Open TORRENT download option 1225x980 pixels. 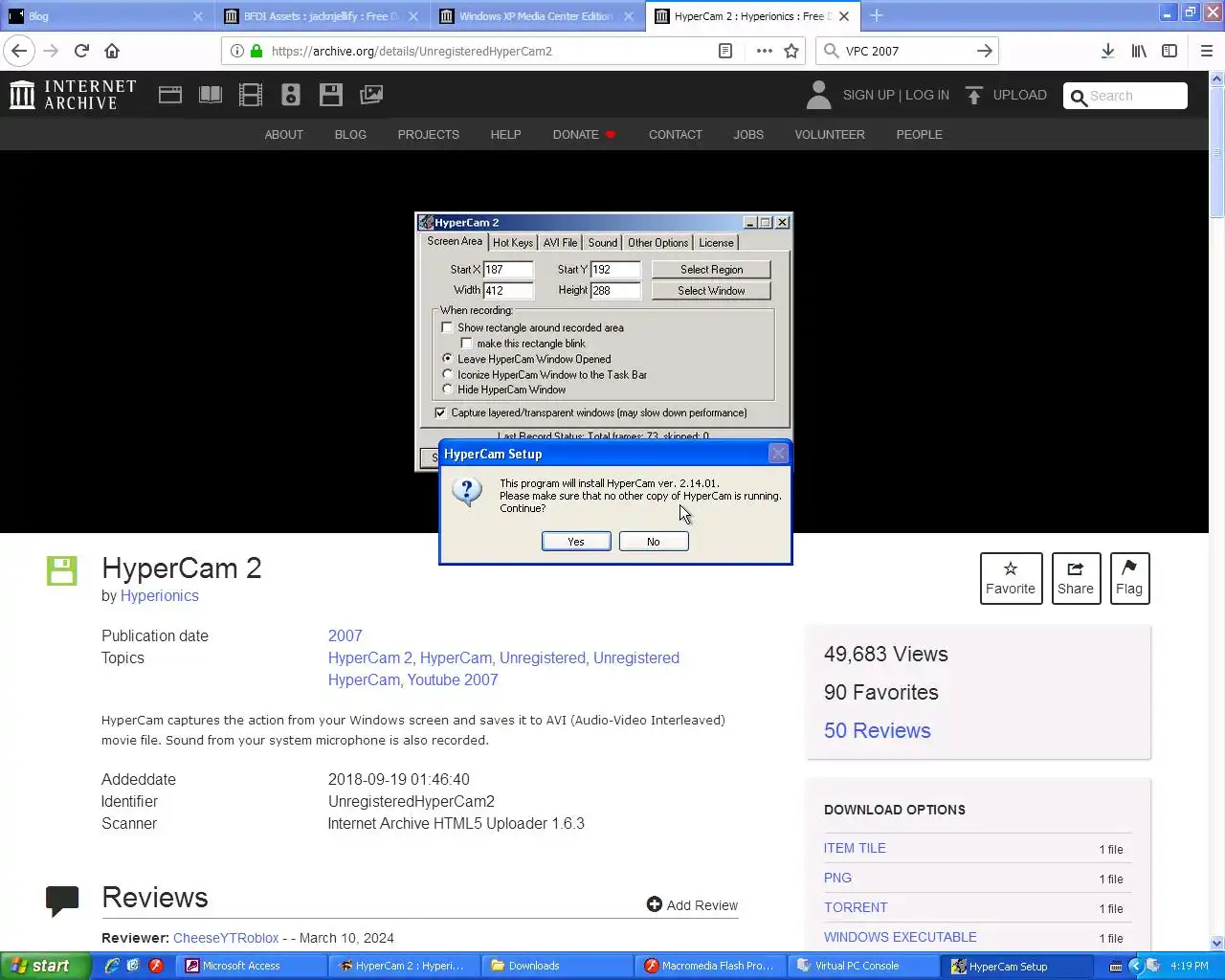pos(856,907)
